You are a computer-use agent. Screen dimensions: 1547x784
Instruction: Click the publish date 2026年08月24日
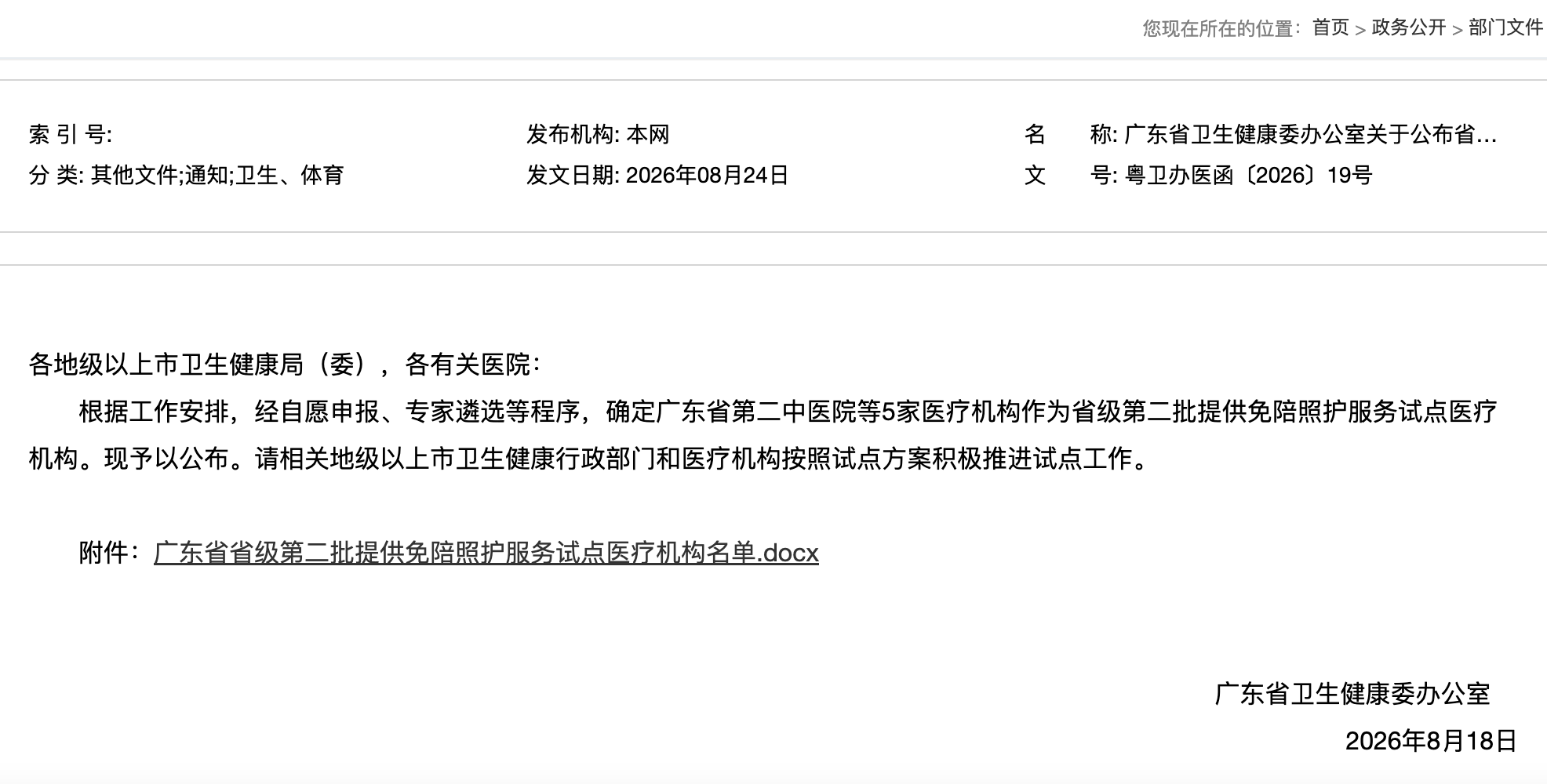pos(708,175)
